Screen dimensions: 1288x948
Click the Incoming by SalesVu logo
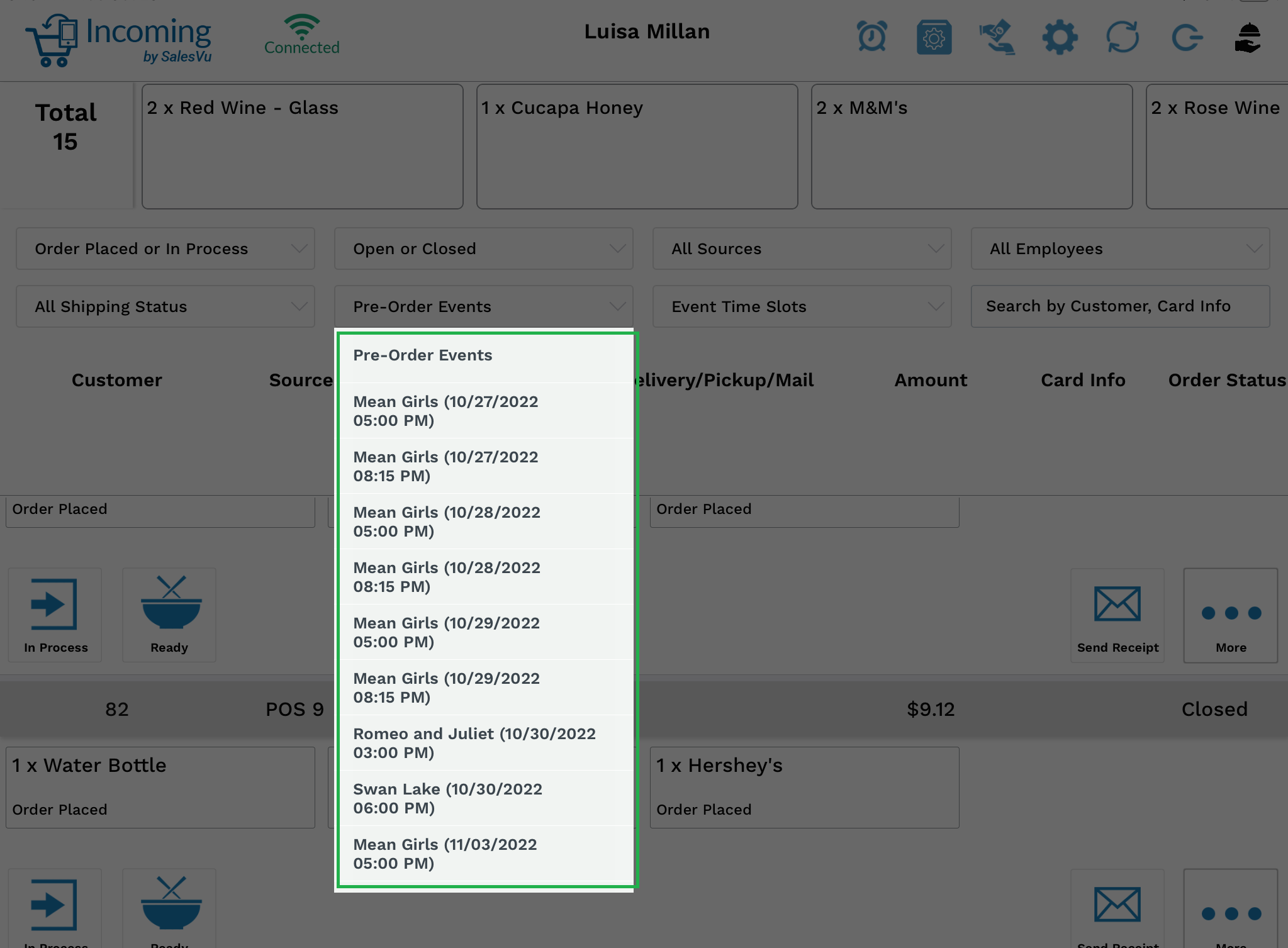pos(118,40)
